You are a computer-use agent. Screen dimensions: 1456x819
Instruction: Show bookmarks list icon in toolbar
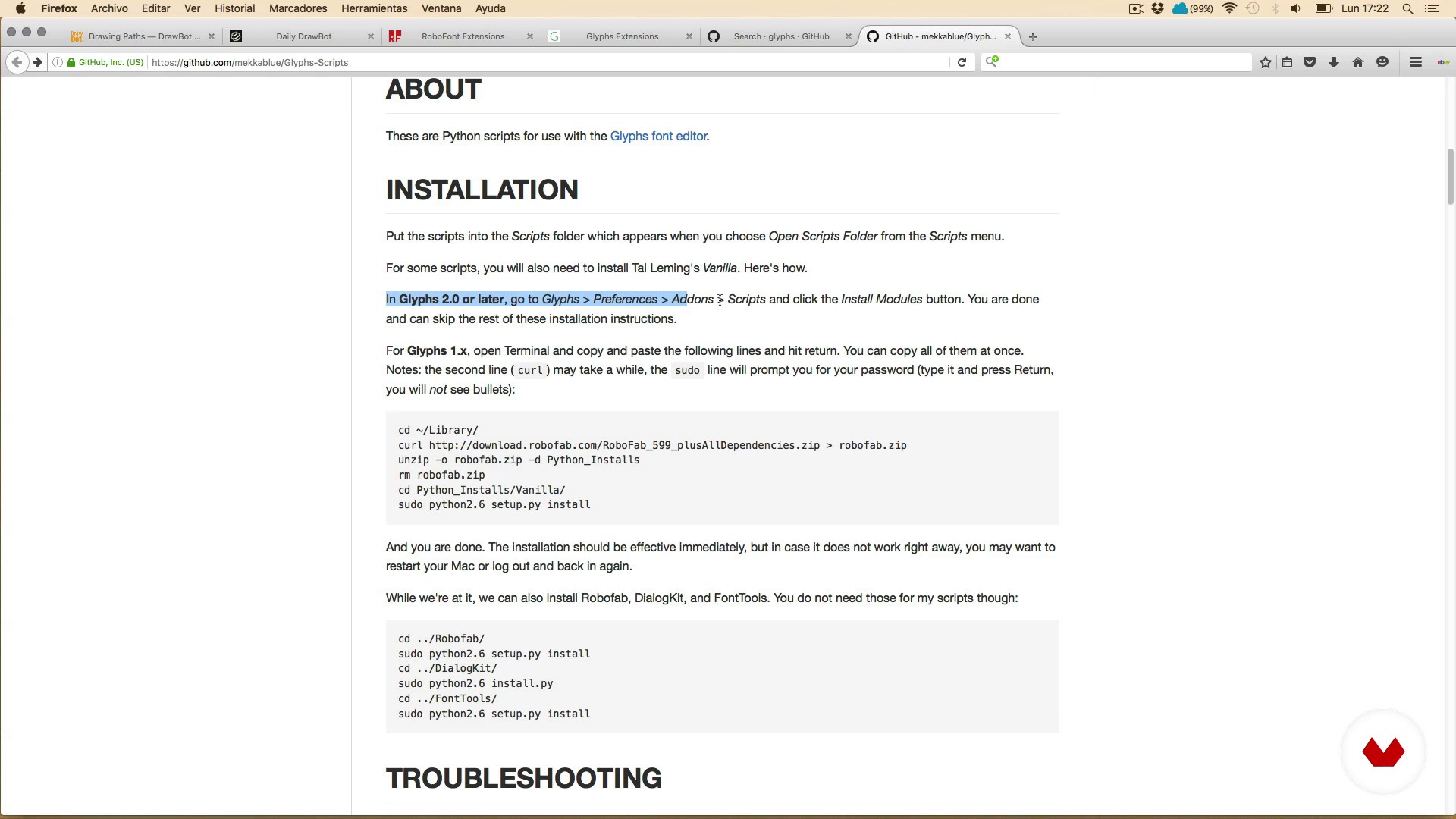tap(1287, 62)
